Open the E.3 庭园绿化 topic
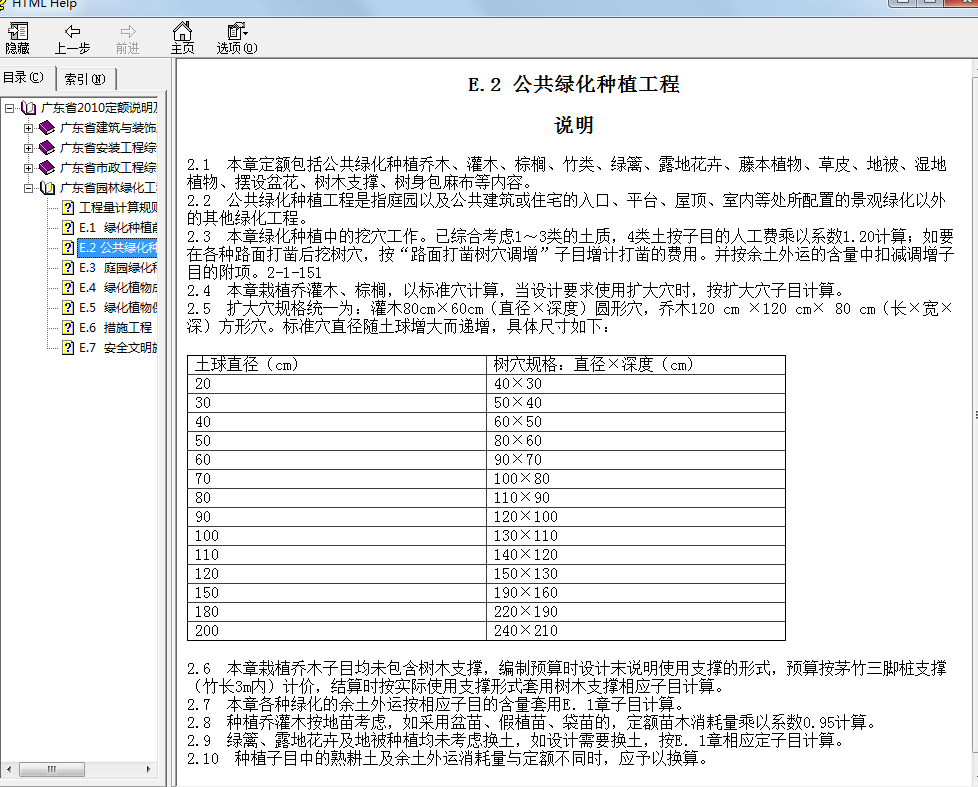Image resolution: width=978 pixels, height=787 pixels. pos(118,268)
